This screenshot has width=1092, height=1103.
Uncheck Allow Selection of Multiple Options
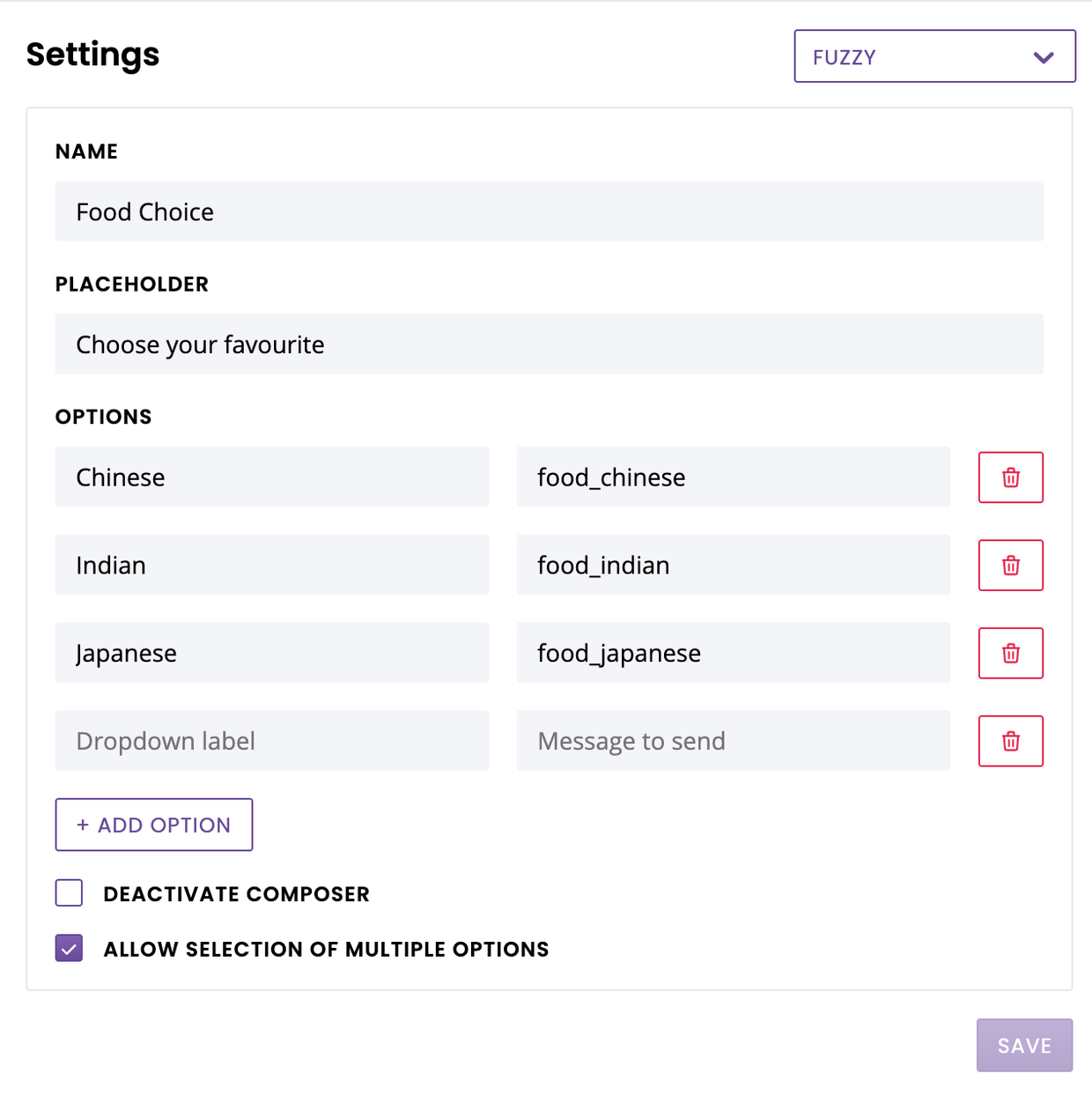click(x=70, y=949)
